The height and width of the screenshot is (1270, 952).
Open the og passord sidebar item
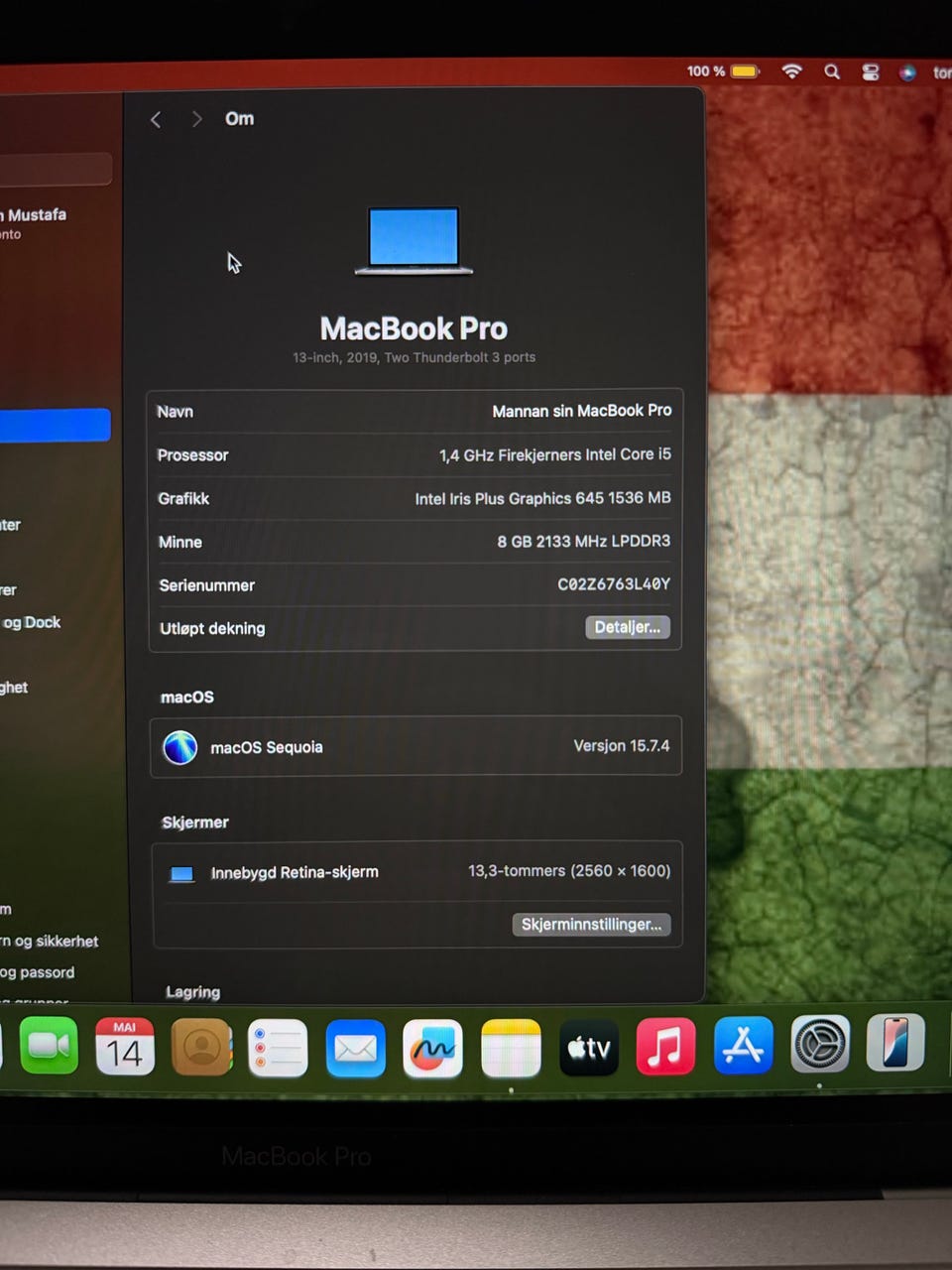coord(38,972)
